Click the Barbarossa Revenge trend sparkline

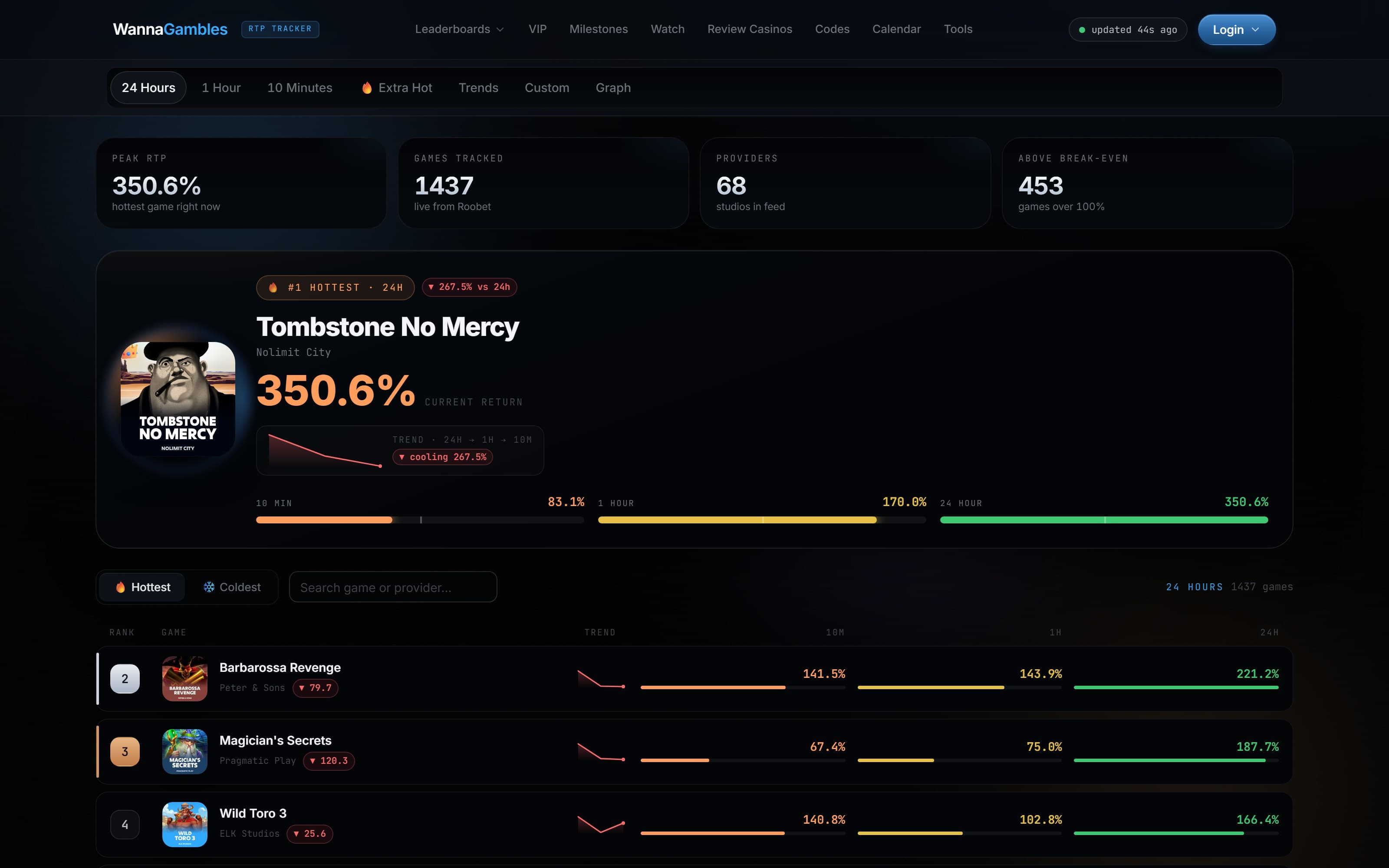coord(601,678)
